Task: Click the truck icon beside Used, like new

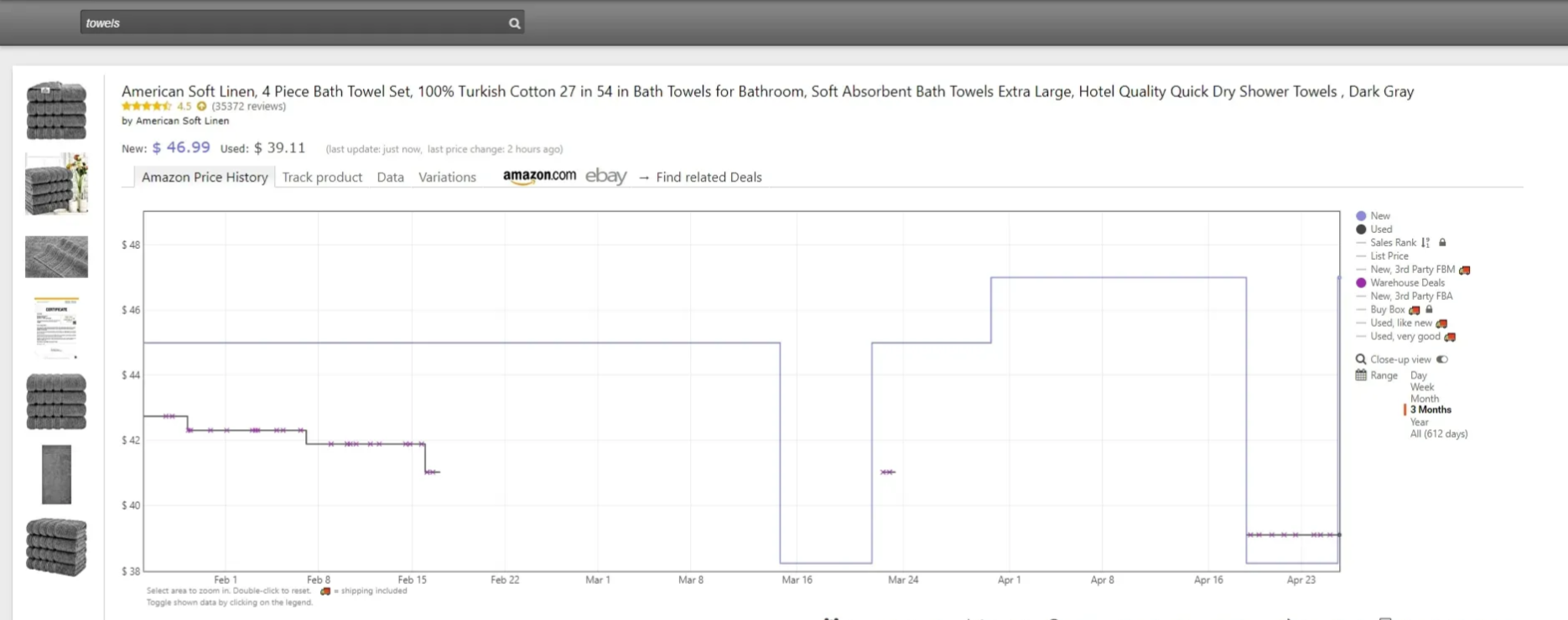Action: coord(1441,323)
